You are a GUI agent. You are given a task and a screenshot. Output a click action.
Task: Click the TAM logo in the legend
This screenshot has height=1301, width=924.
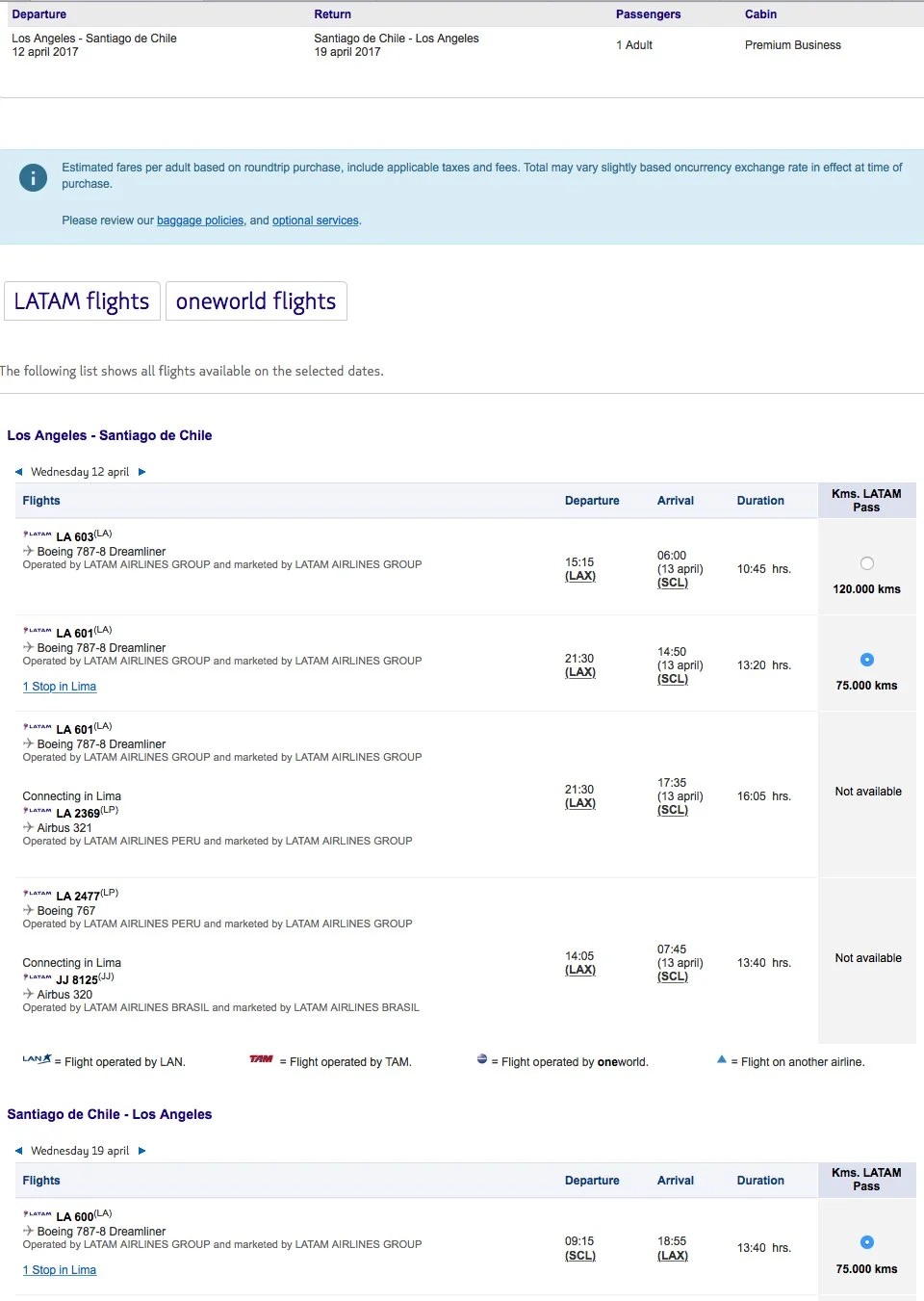[x=261, y=1059]
